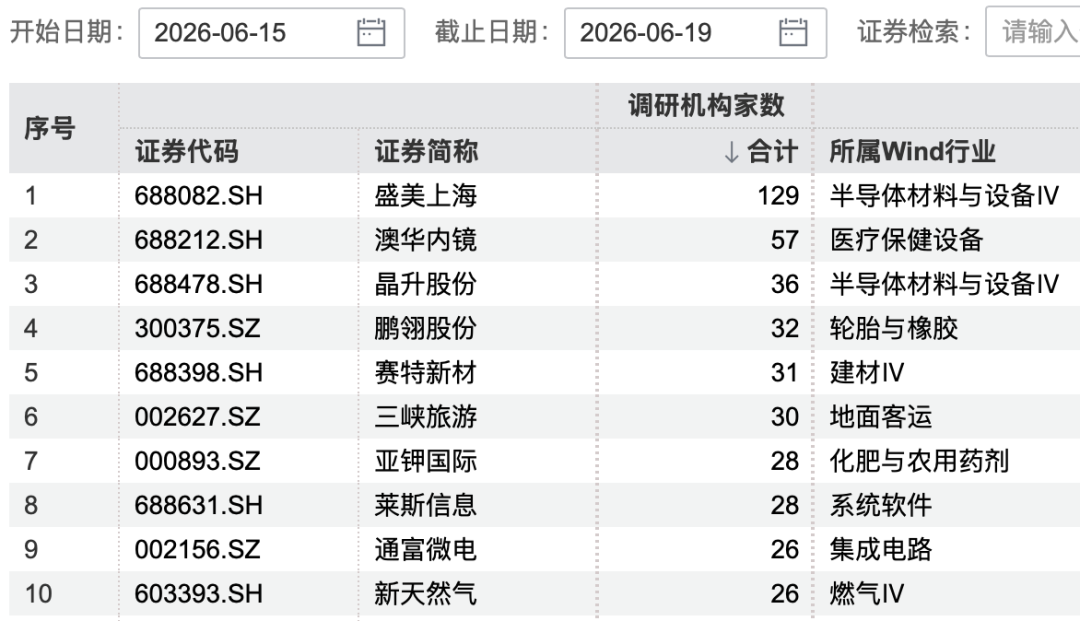This screenshot has height=621, width=1080.
Task: Click the 所属Wind行业 column header
Action: pos(912,151)
